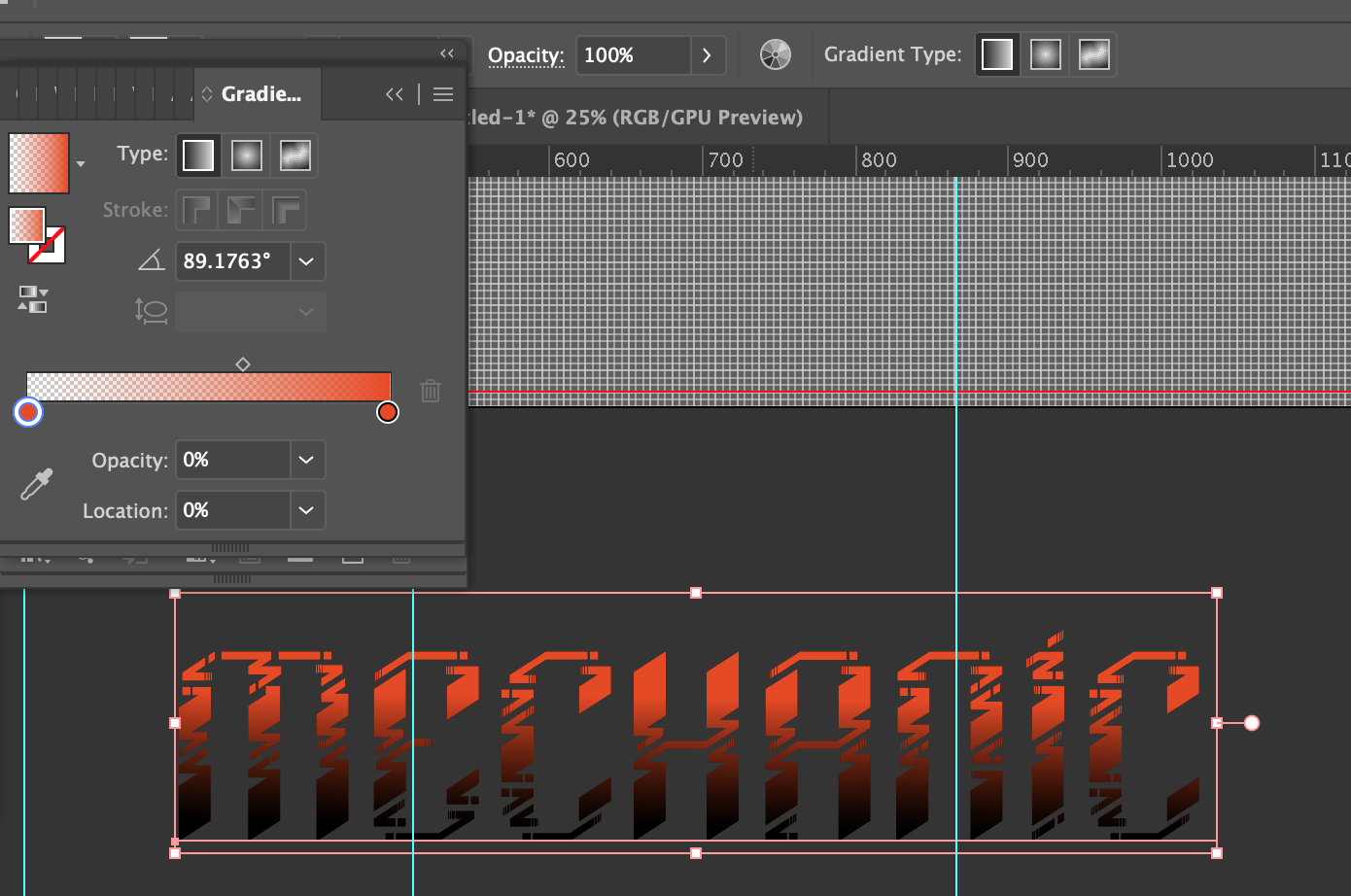Open the Opacity dropdown in the Gradient panel
Screen dimensions: 1351x896
coord(306,460)
